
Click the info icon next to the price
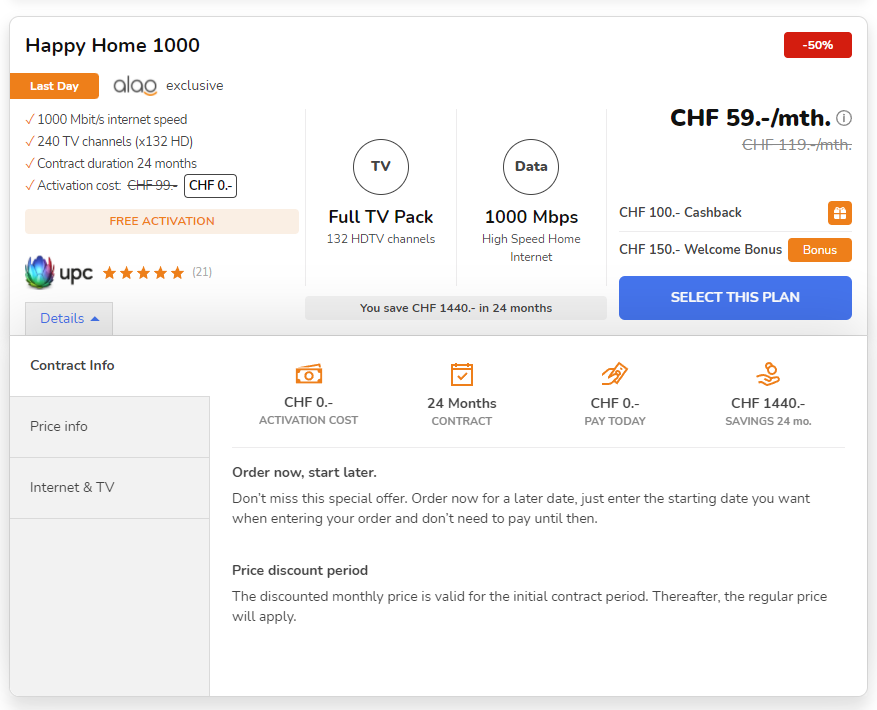(844, 118)
